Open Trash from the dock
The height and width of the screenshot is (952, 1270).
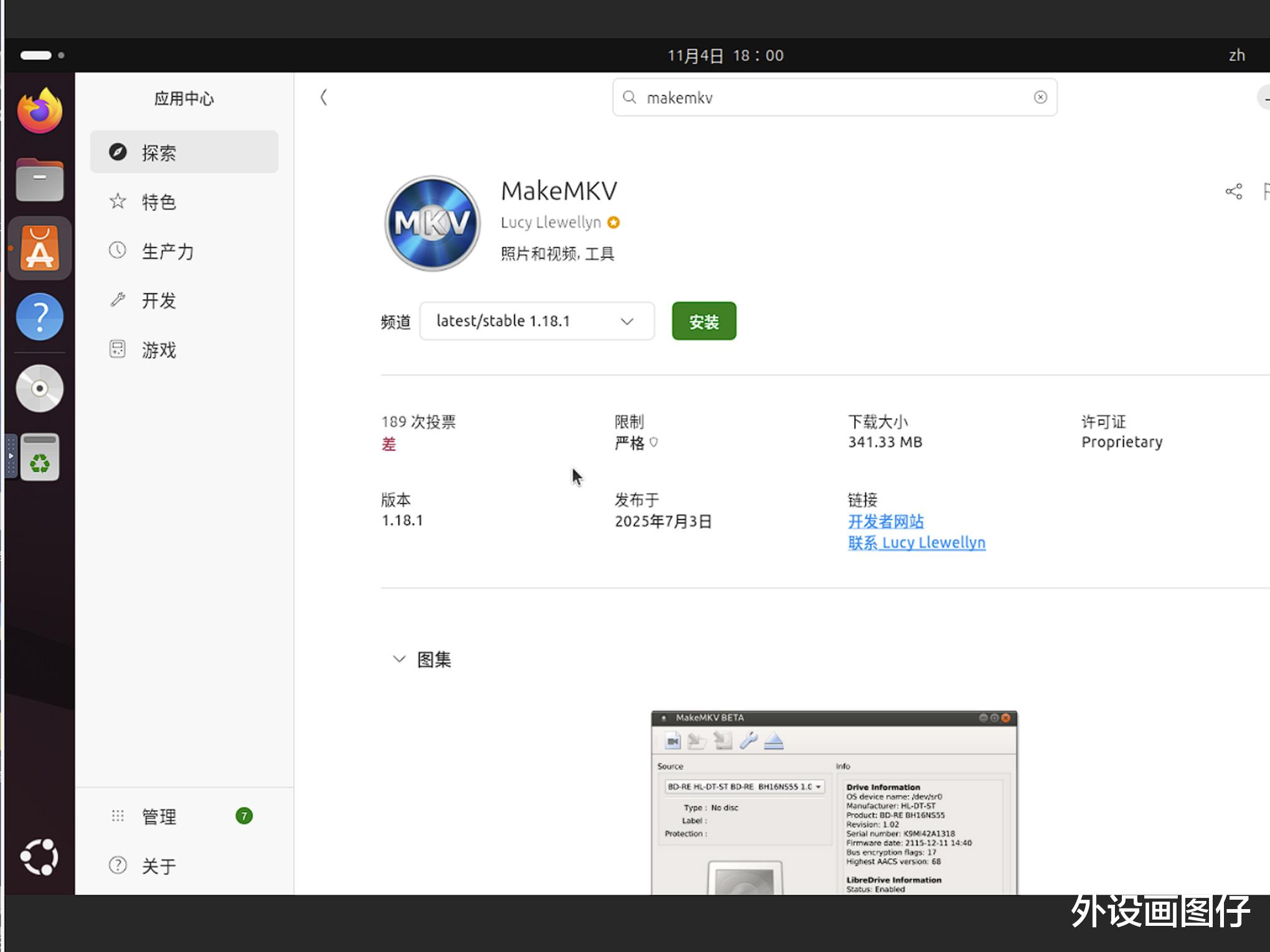(40, 458)
